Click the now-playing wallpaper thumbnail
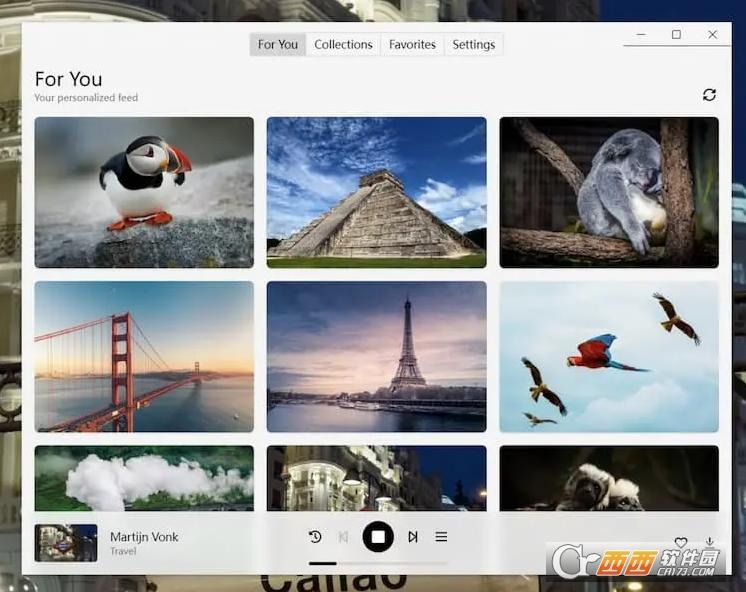The image size is (746, 592). (66, 543)
